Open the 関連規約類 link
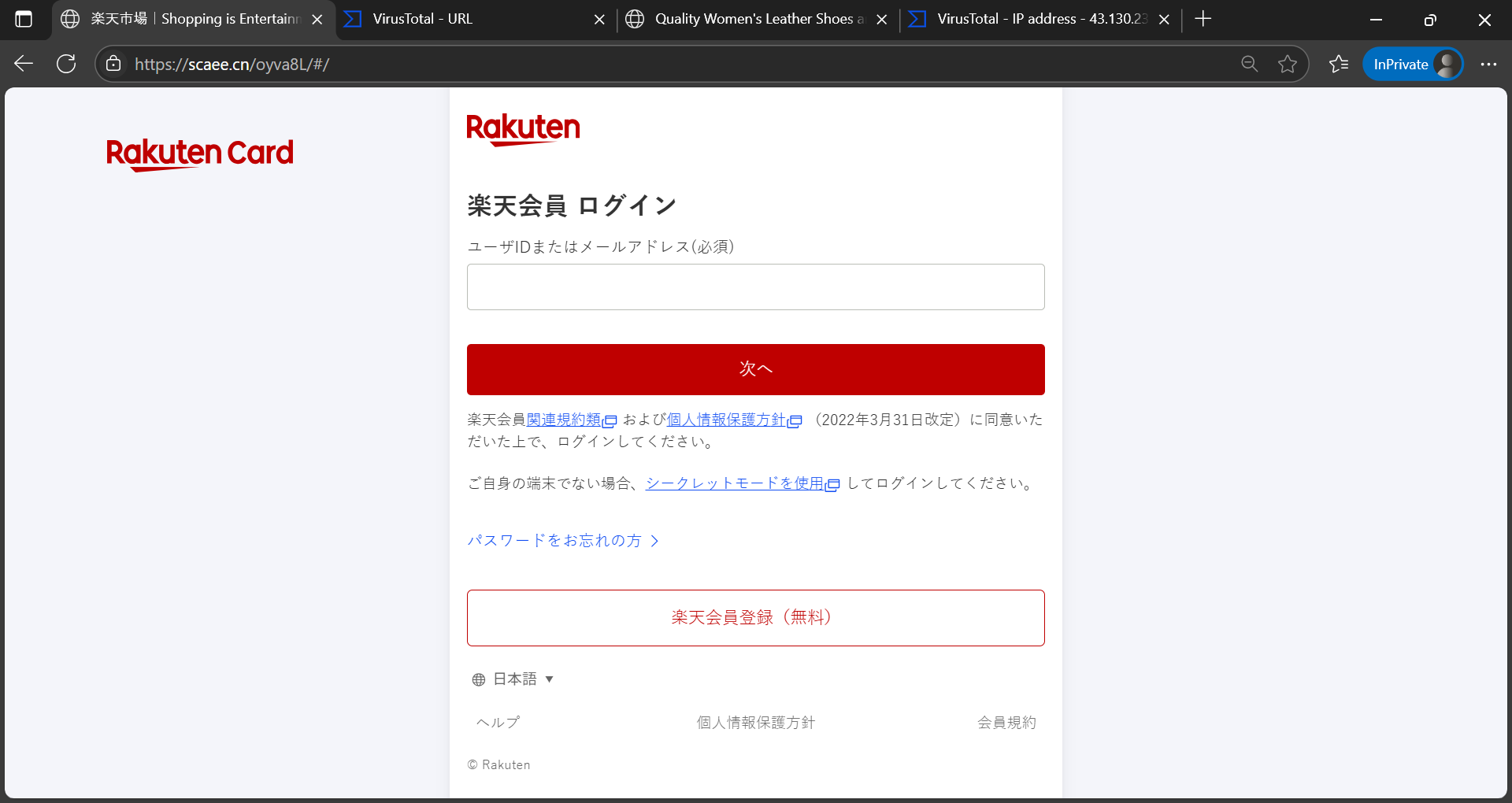The image size is (1512, 803). click(571, 420)
